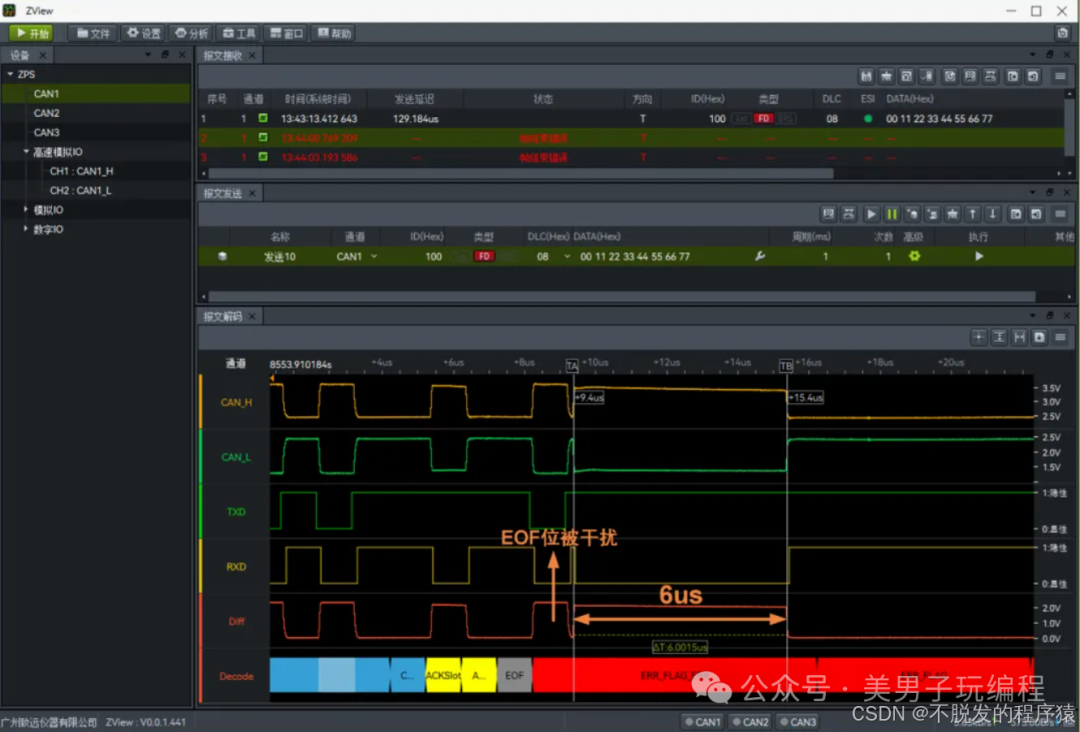
Task: Open the DLC dropdown in send row
Action: pyautogui.click(x=567, y=256)
